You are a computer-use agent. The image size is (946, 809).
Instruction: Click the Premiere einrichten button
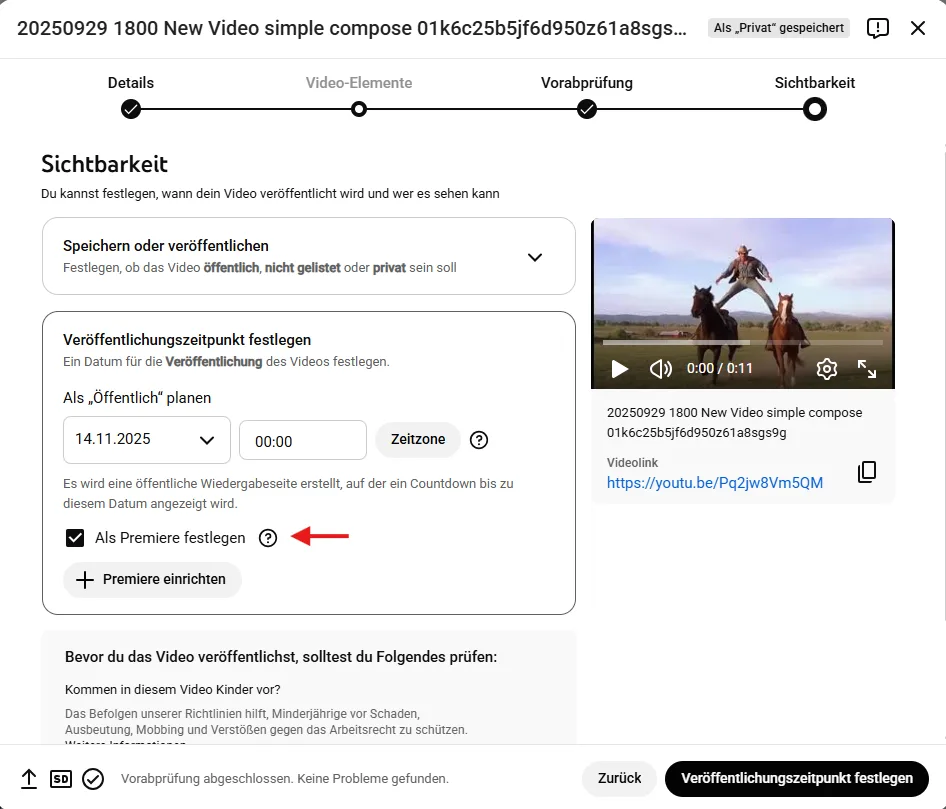152,579
